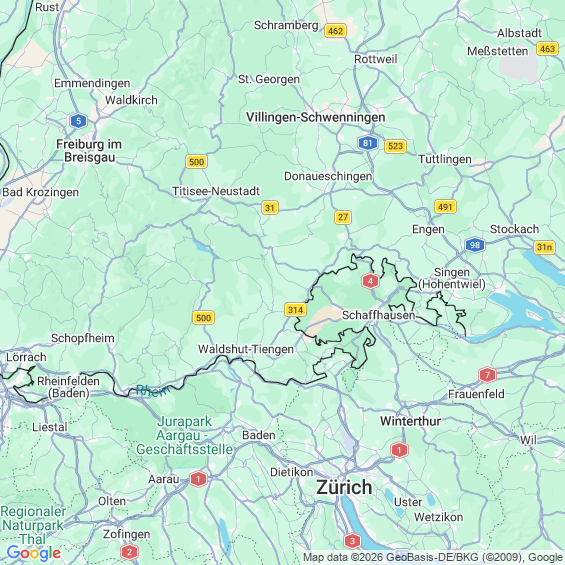Click the Google logo
The height and width of the screenshot is (565, 565).
pyautogui.click(x=34, y=553)
